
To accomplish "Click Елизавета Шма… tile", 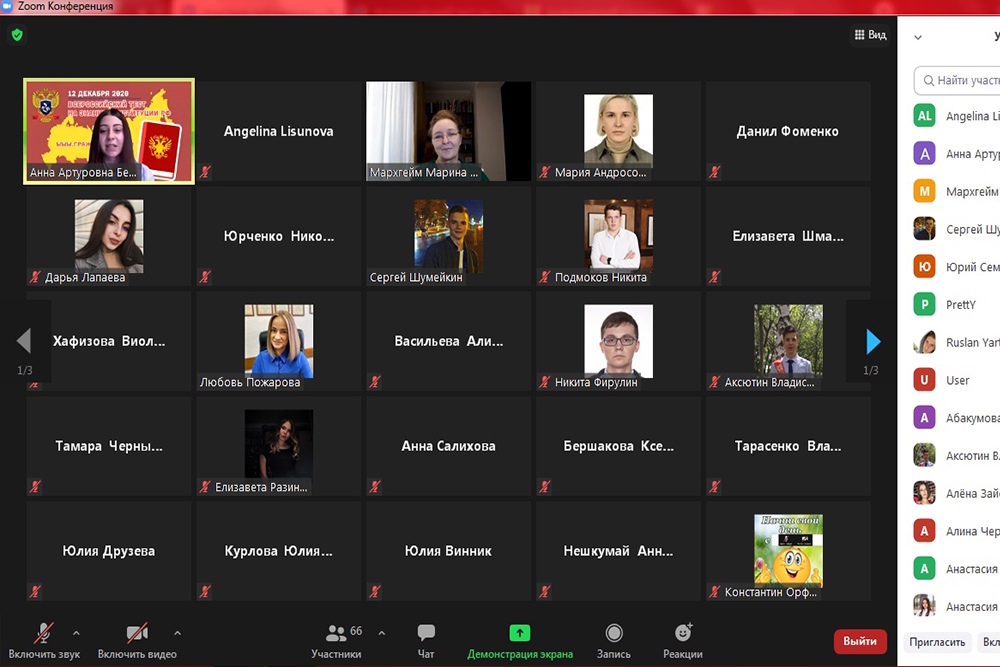I will pos(788,236).
